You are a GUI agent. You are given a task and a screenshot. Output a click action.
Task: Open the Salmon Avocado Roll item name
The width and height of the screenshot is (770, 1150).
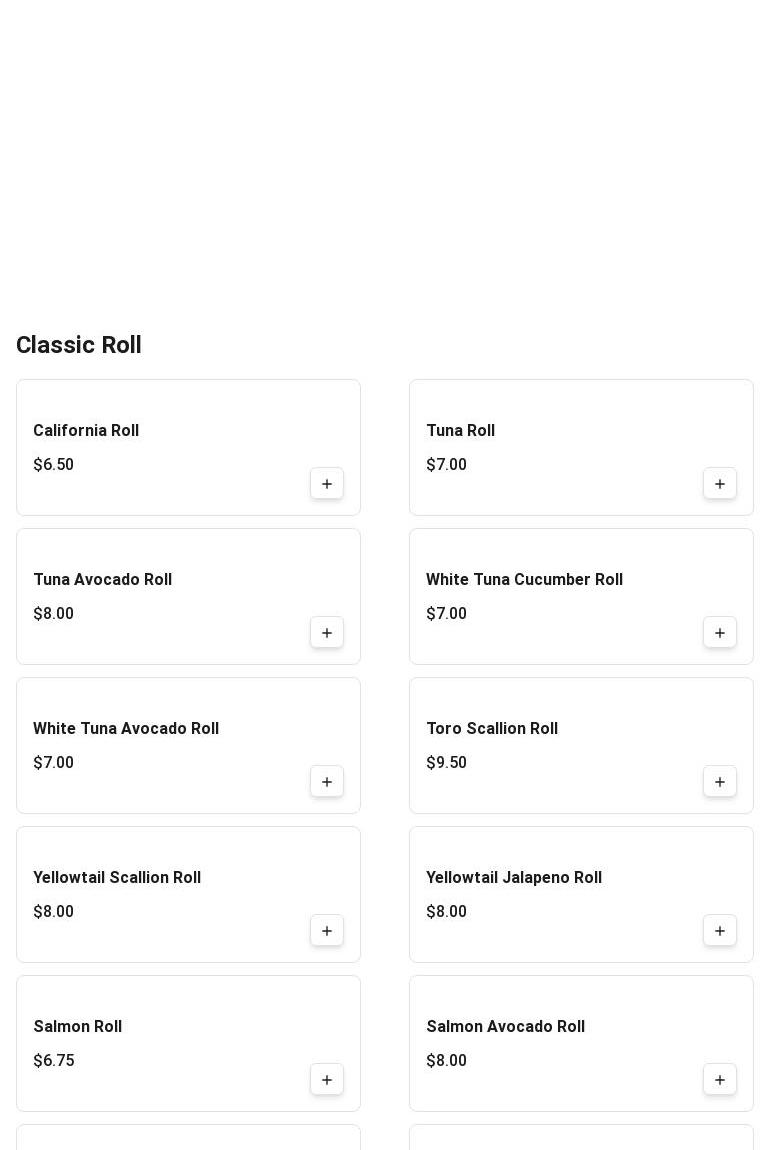coord(505,1026)
